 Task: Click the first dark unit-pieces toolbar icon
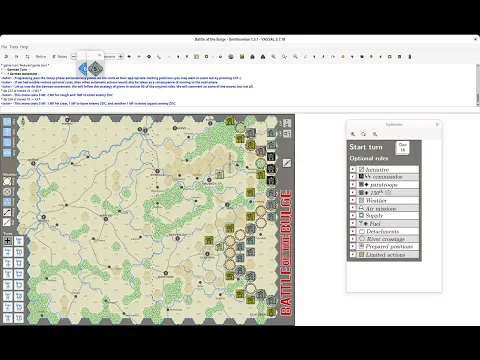coord(252,57)
